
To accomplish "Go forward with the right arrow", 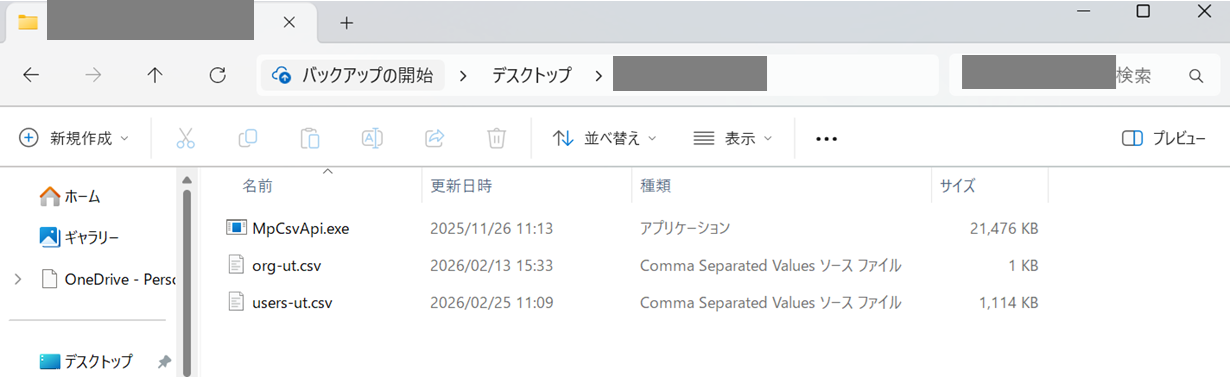I will (x=93, y=75).
